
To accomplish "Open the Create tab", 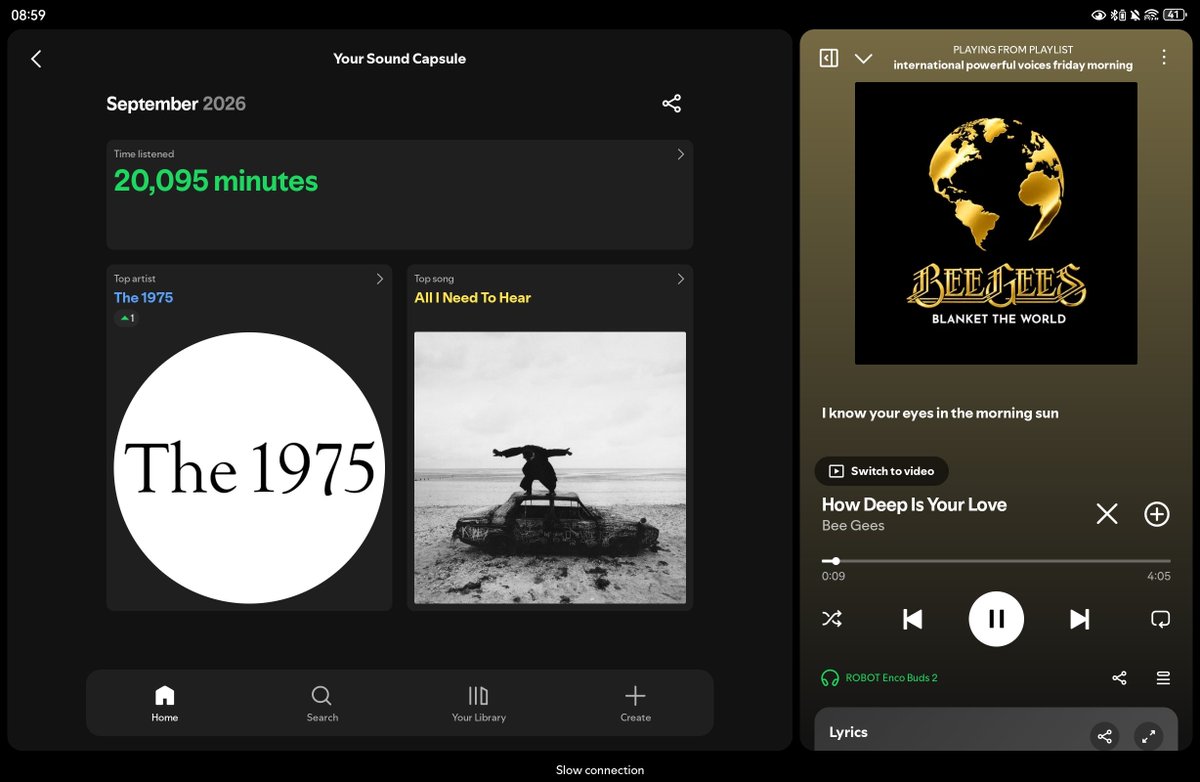I will click(635, 703).
